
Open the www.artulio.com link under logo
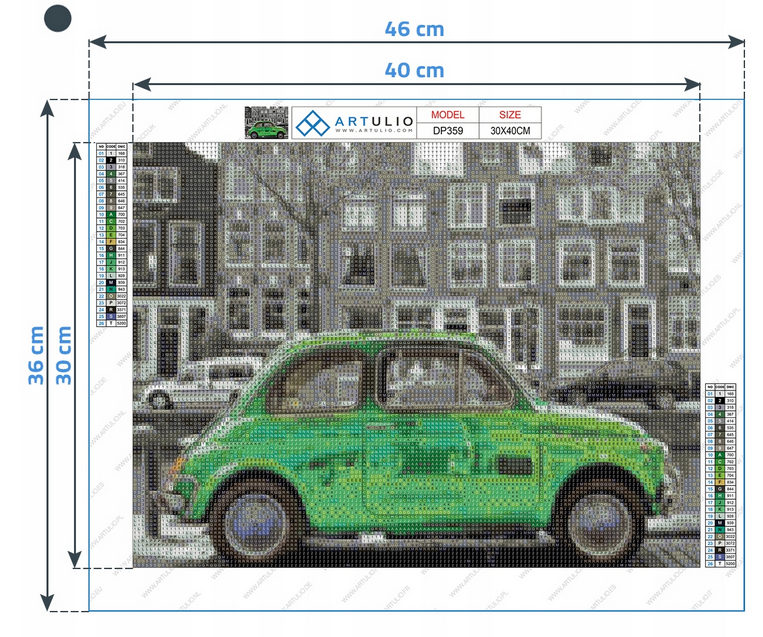pyautogui.click(x=373, y=132)
